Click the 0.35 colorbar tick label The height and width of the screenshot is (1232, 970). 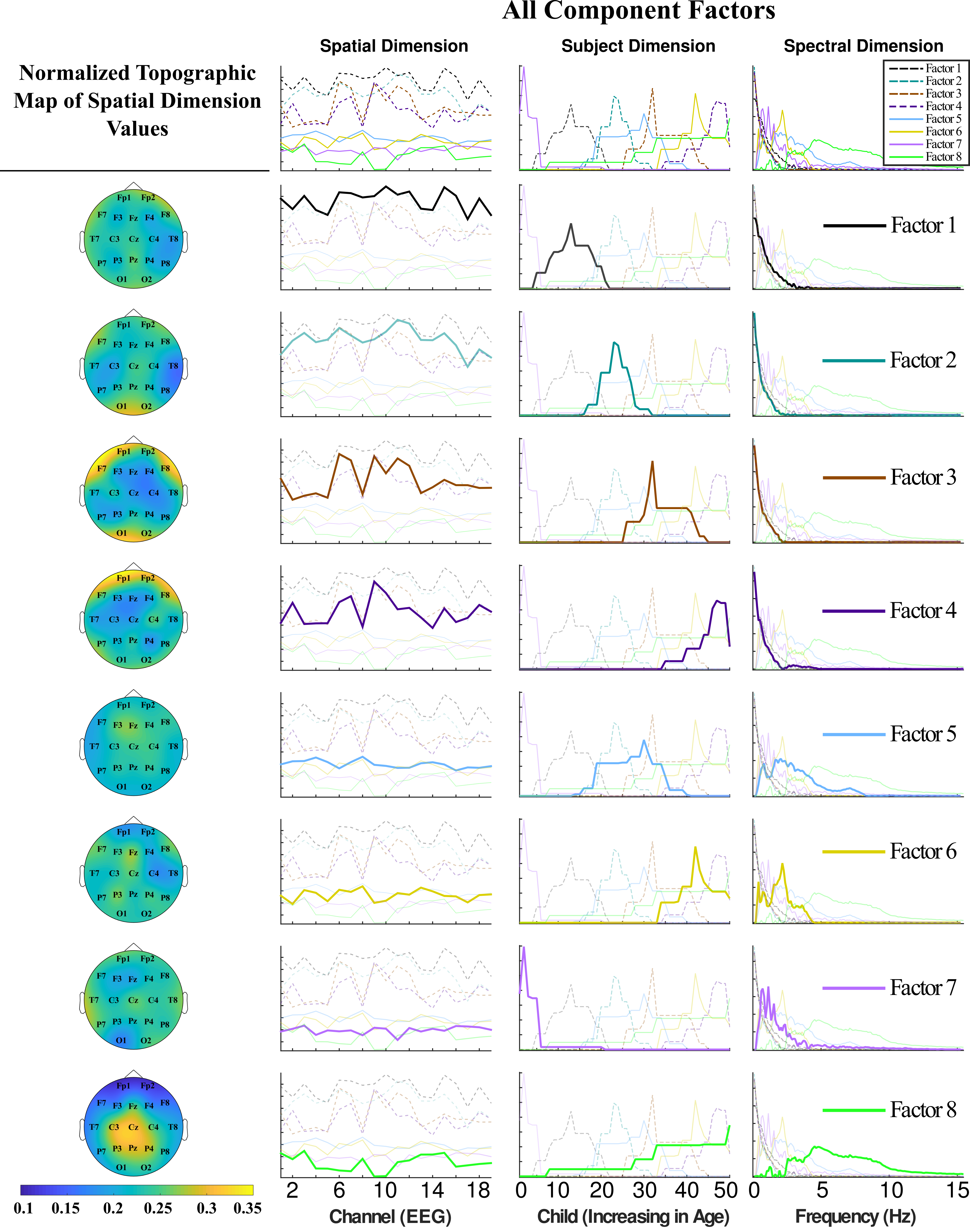[x=248, y=1208]
